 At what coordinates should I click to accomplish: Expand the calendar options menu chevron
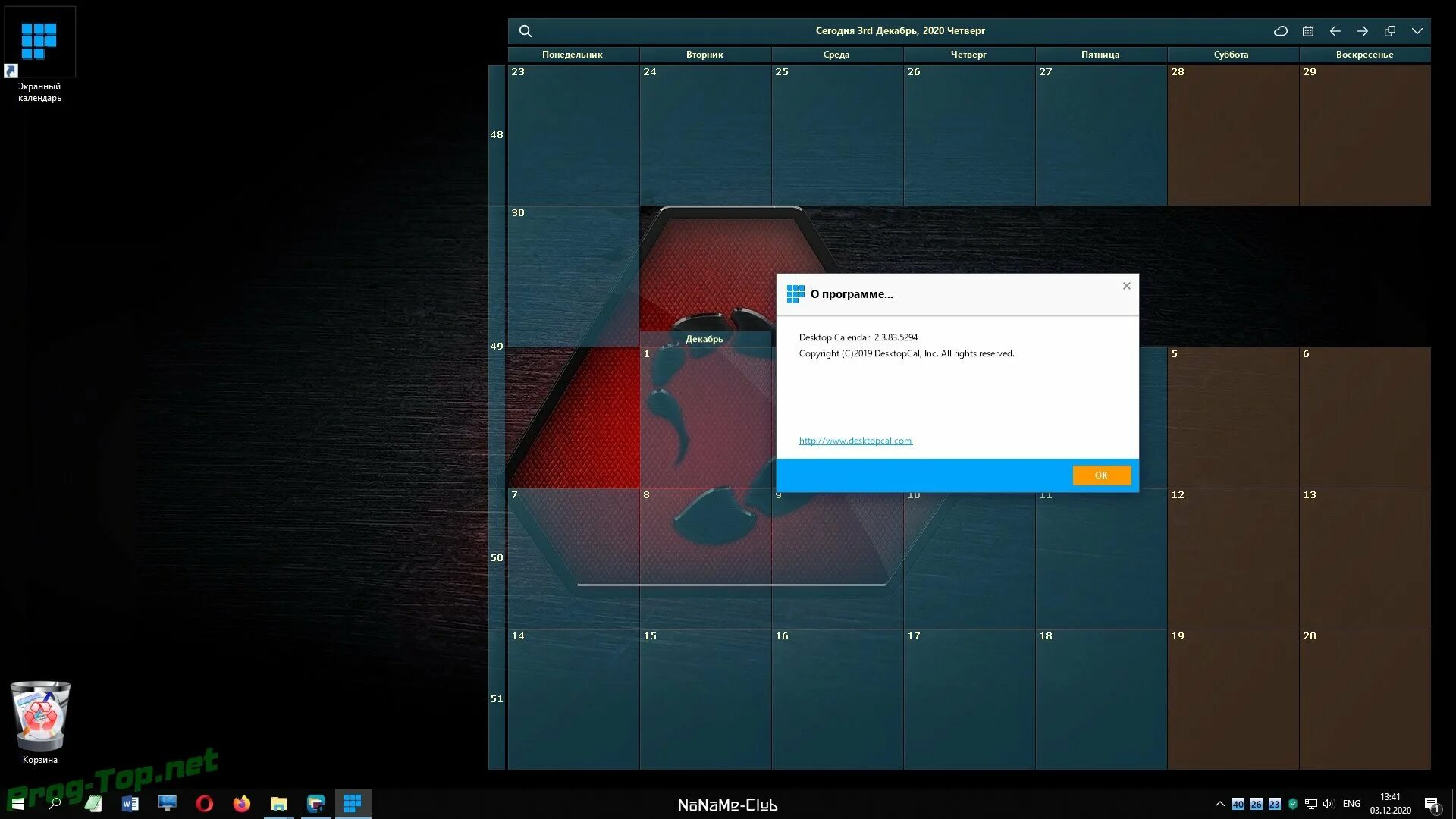click(1417, 31)
